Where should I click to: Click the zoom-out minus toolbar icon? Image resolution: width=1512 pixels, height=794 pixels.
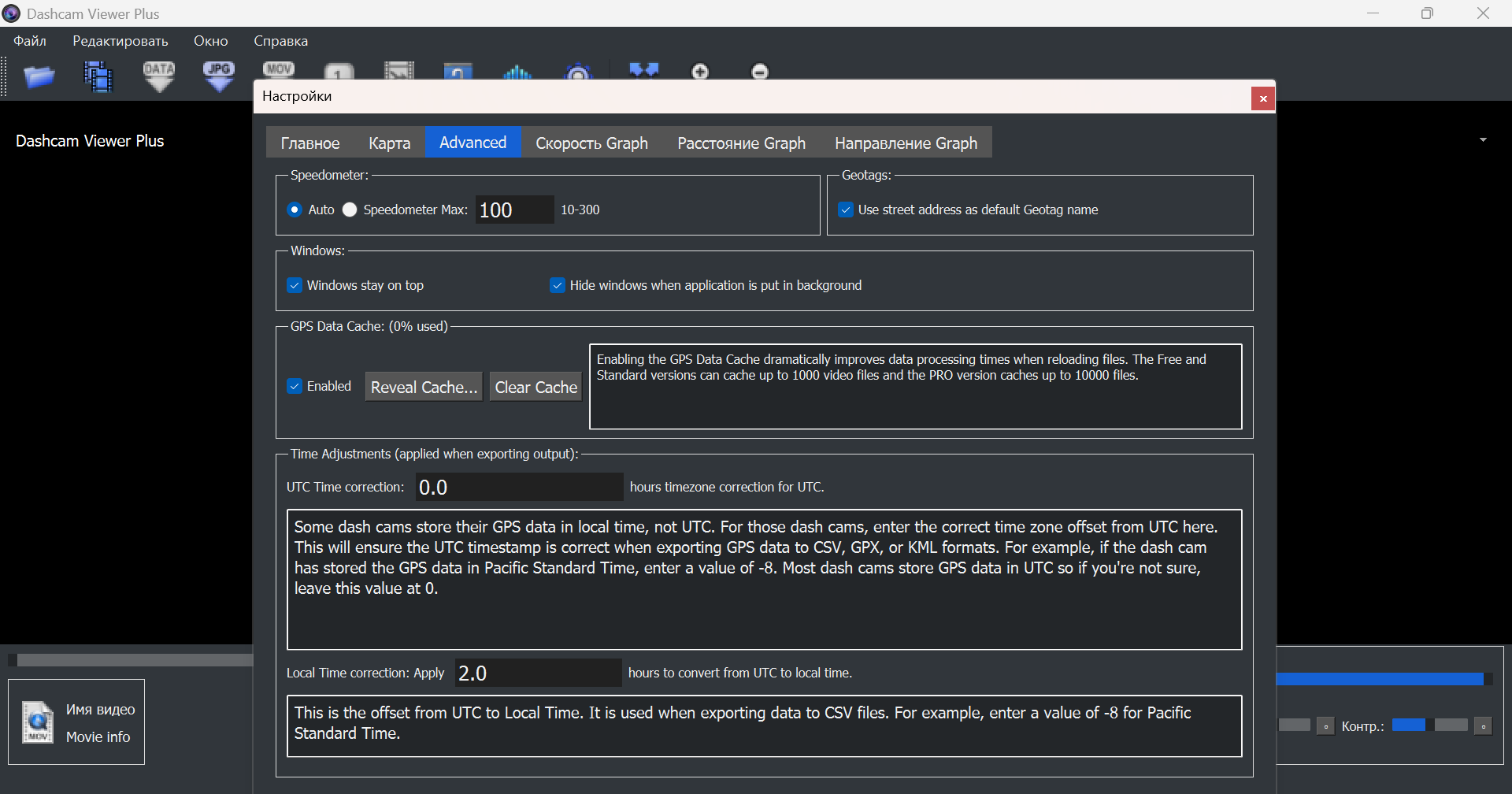(760, 72)
